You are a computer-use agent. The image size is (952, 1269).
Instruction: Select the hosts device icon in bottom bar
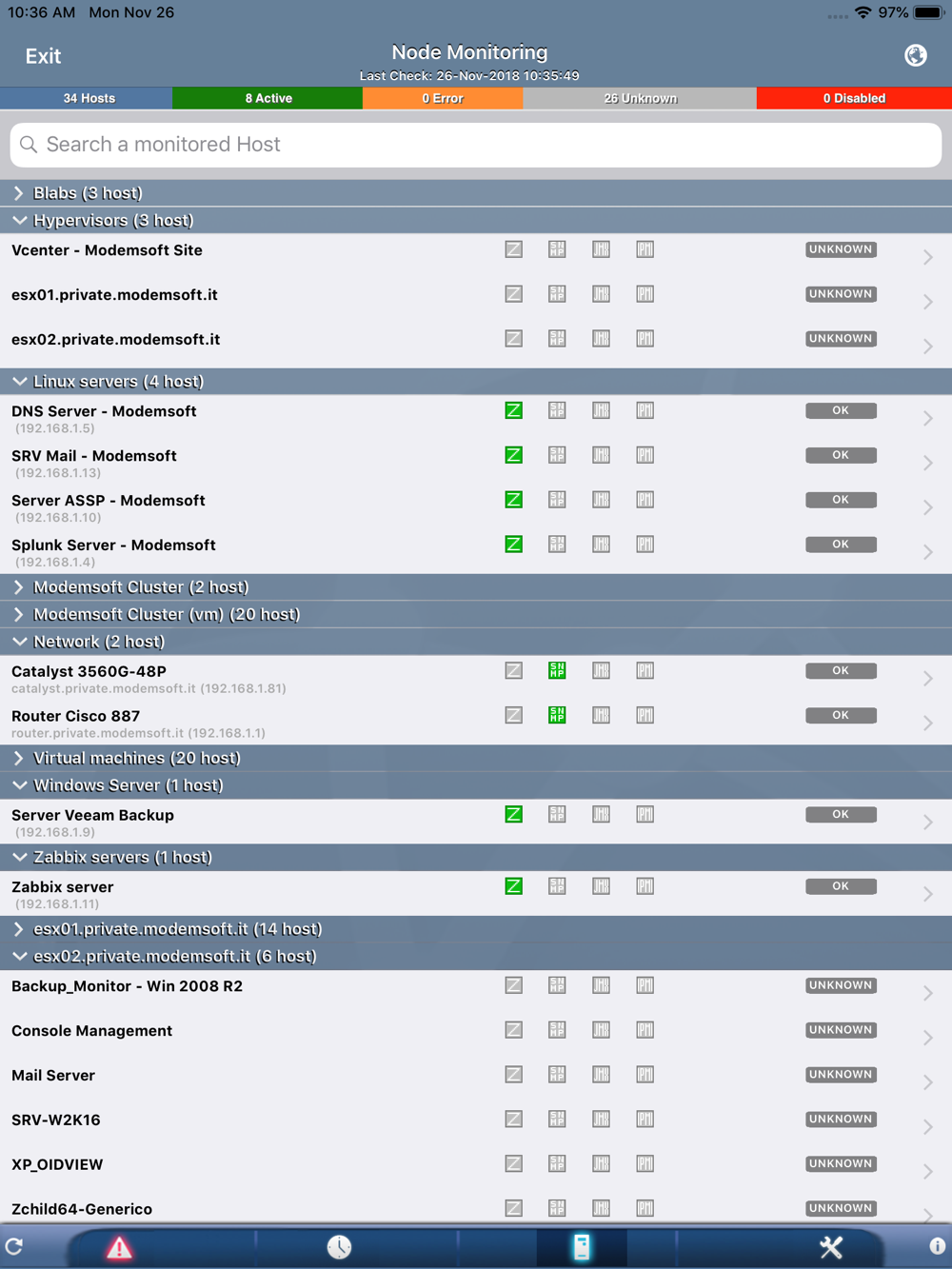click(x=582, y=1247)
